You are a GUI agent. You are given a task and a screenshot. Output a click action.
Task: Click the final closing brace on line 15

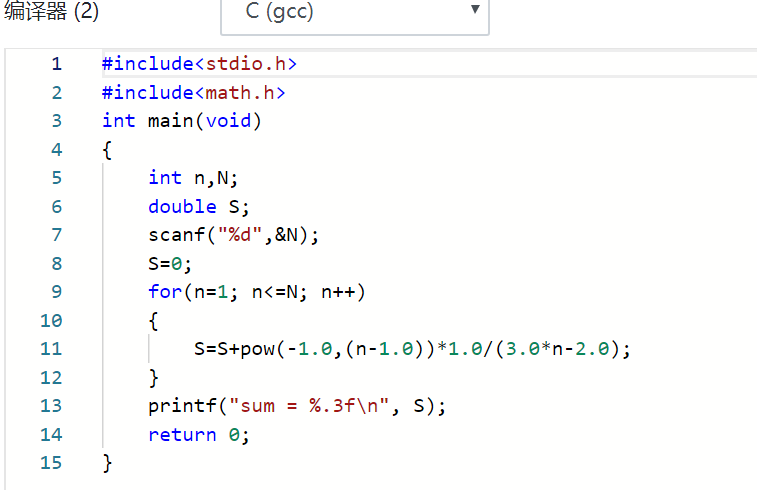point(107,463)
